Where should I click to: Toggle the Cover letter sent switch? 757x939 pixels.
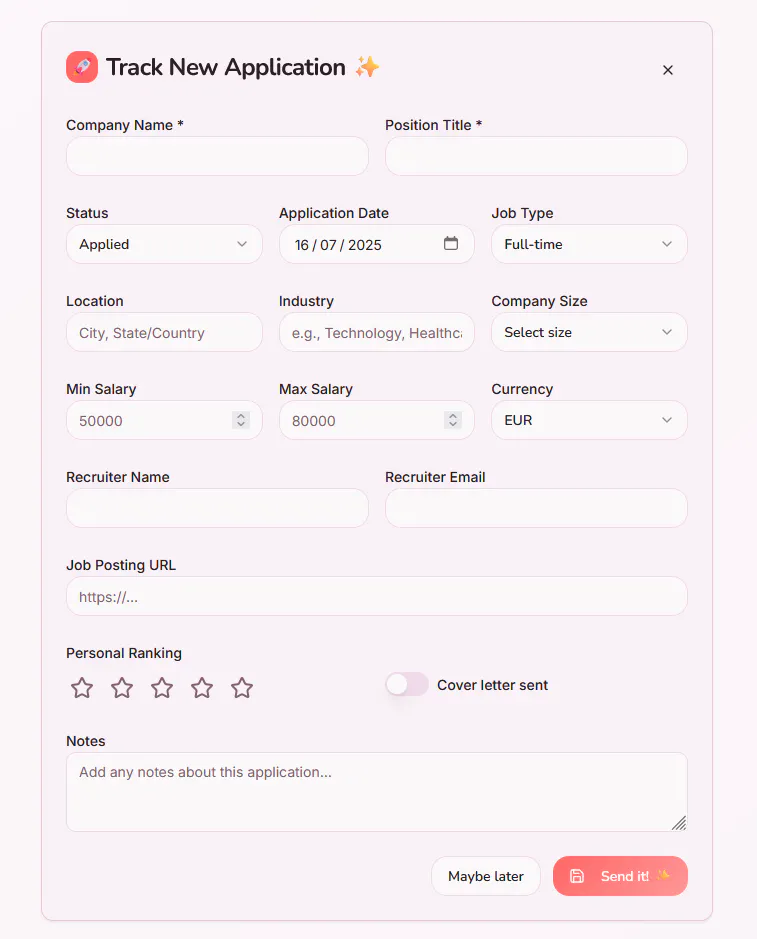407,684
